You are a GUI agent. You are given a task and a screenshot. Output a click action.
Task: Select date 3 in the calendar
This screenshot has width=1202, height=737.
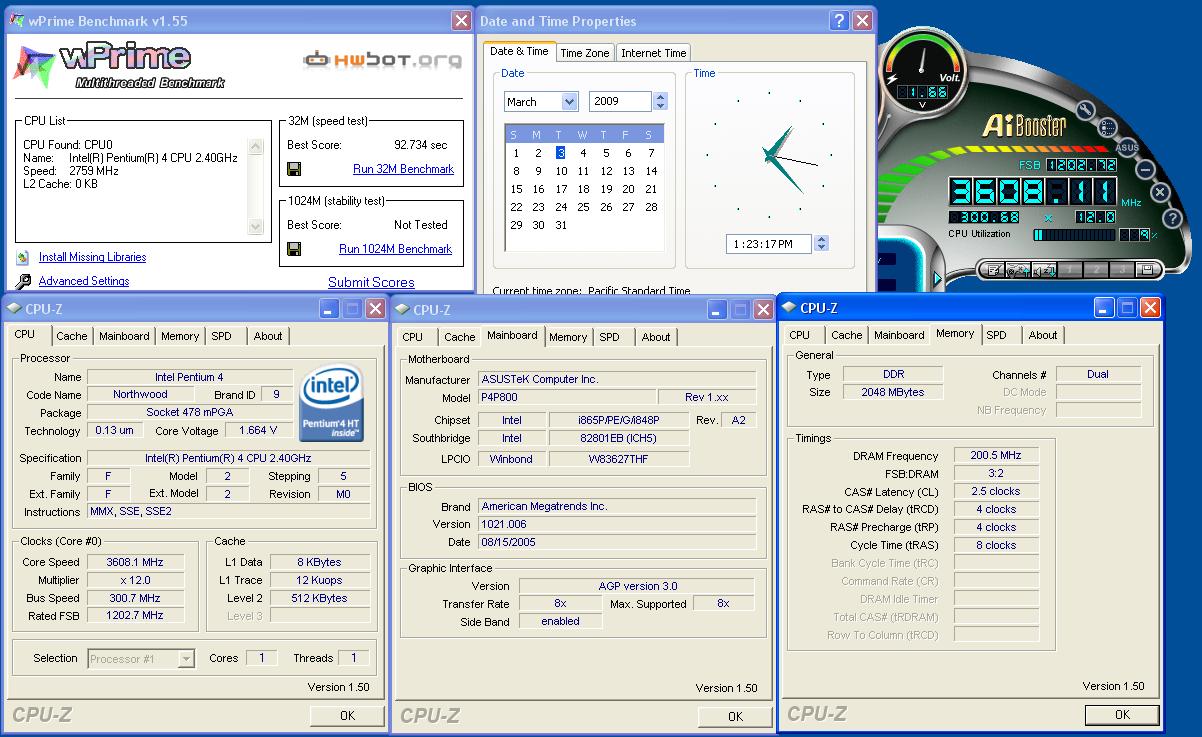coord(561,153)
